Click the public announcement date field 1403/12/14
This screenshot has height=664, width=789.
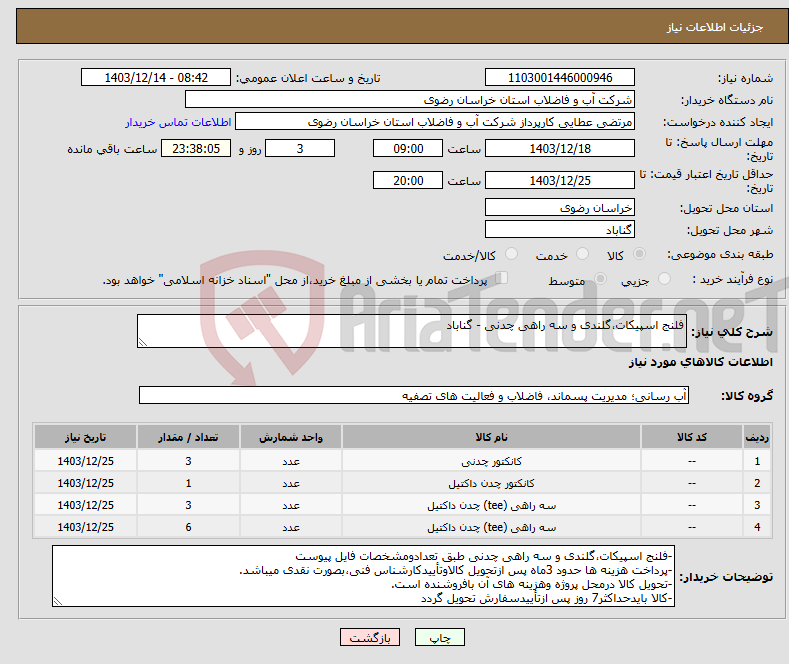point(155,77)
